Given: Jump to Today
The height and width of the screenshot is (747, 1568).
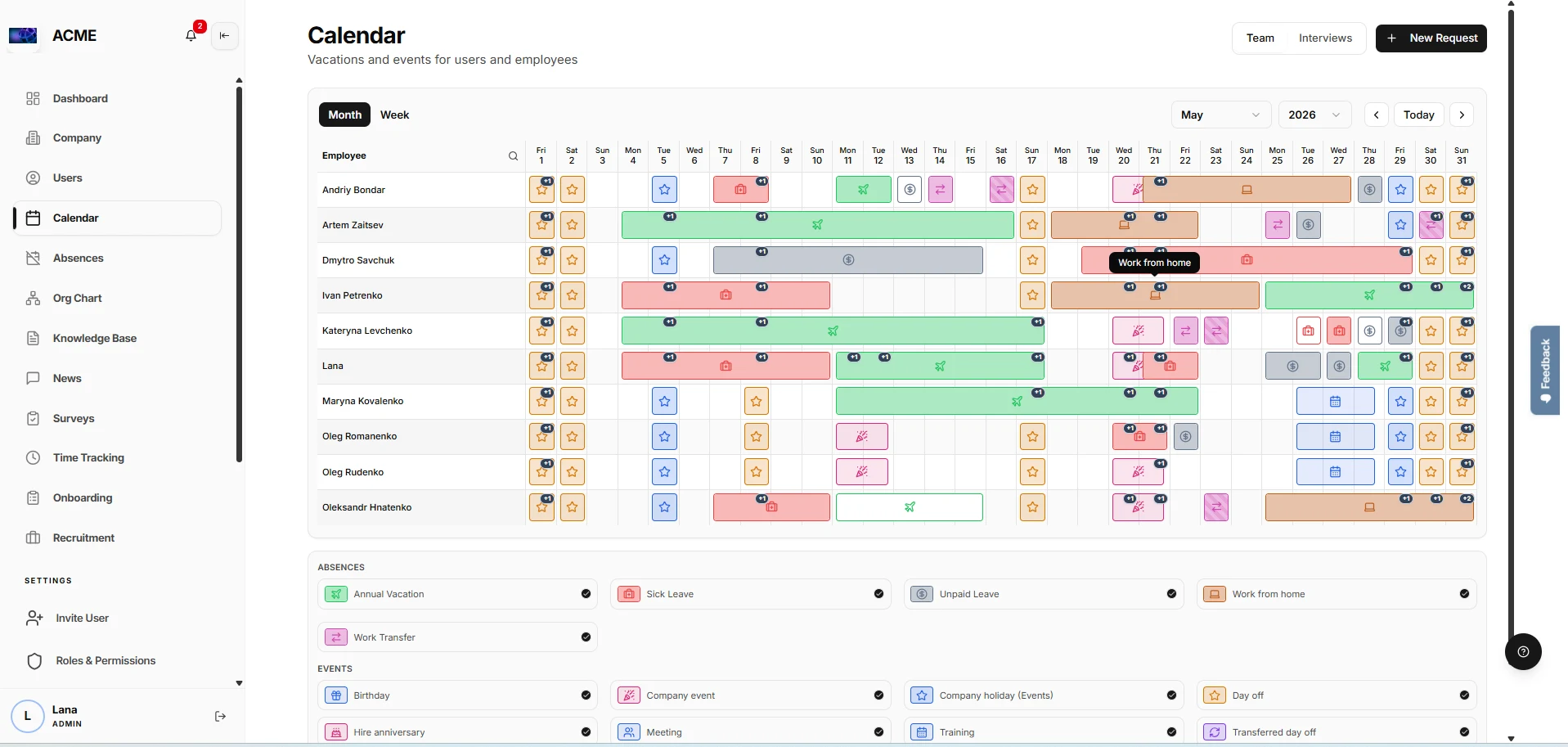Looking at the screenshot, I should tap(1418, 115).
